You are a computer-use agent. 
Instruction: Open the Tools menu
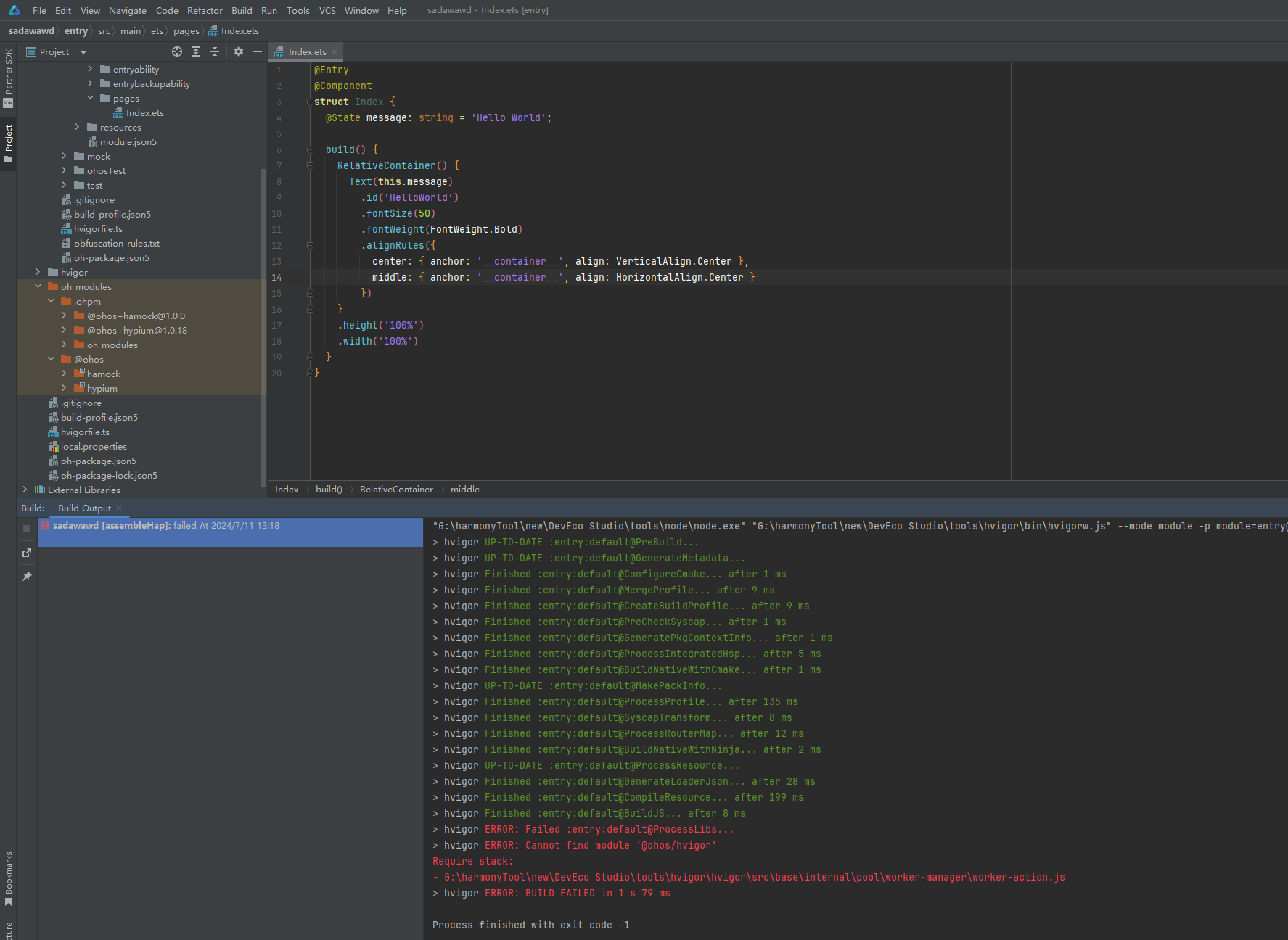tap(298, 10)
